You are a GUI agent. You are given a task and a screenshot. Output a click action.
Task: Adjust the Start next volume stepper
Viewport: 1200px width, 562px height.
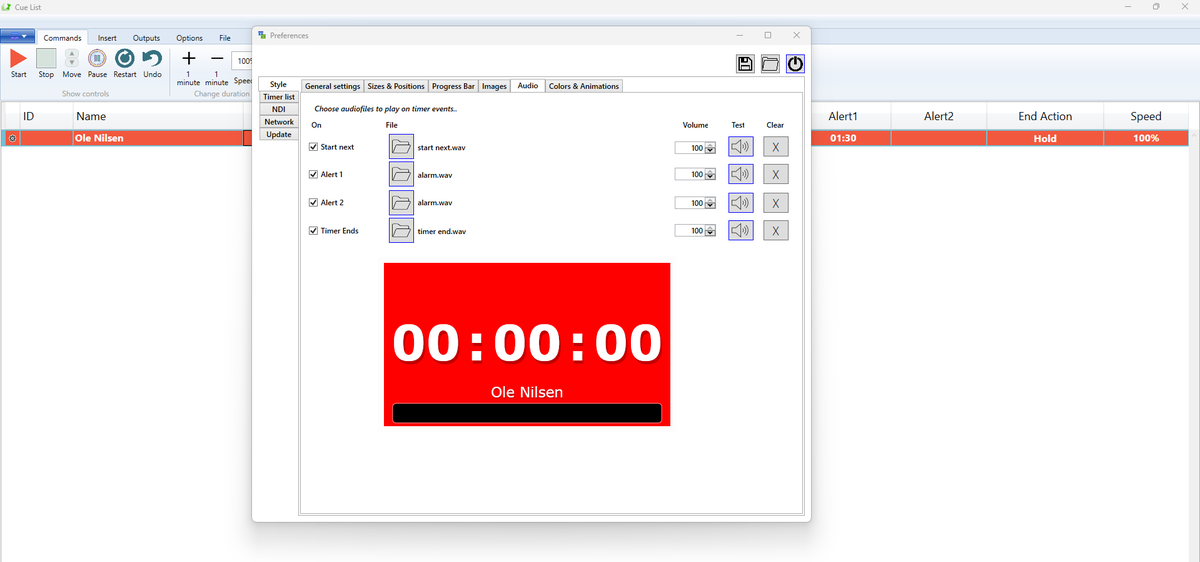click(x=710, y=147)
